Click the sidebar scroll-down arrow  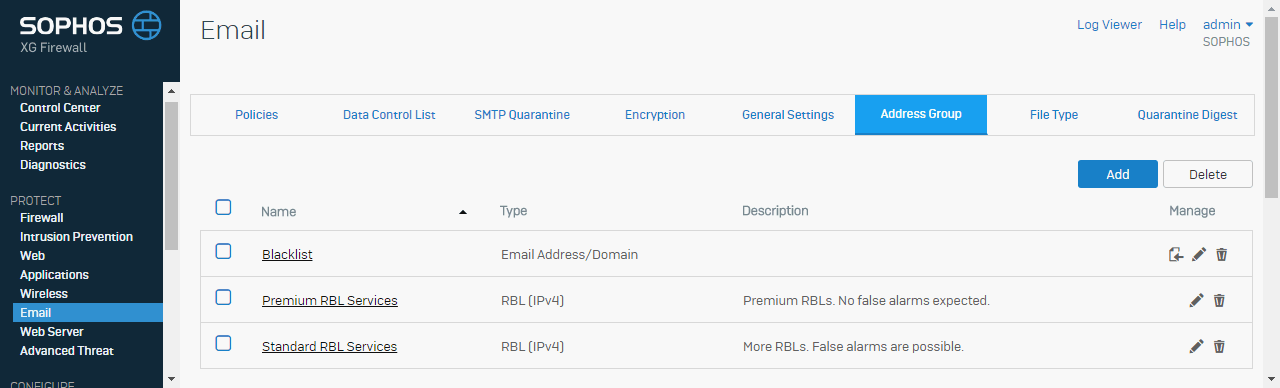coord(171,379)
